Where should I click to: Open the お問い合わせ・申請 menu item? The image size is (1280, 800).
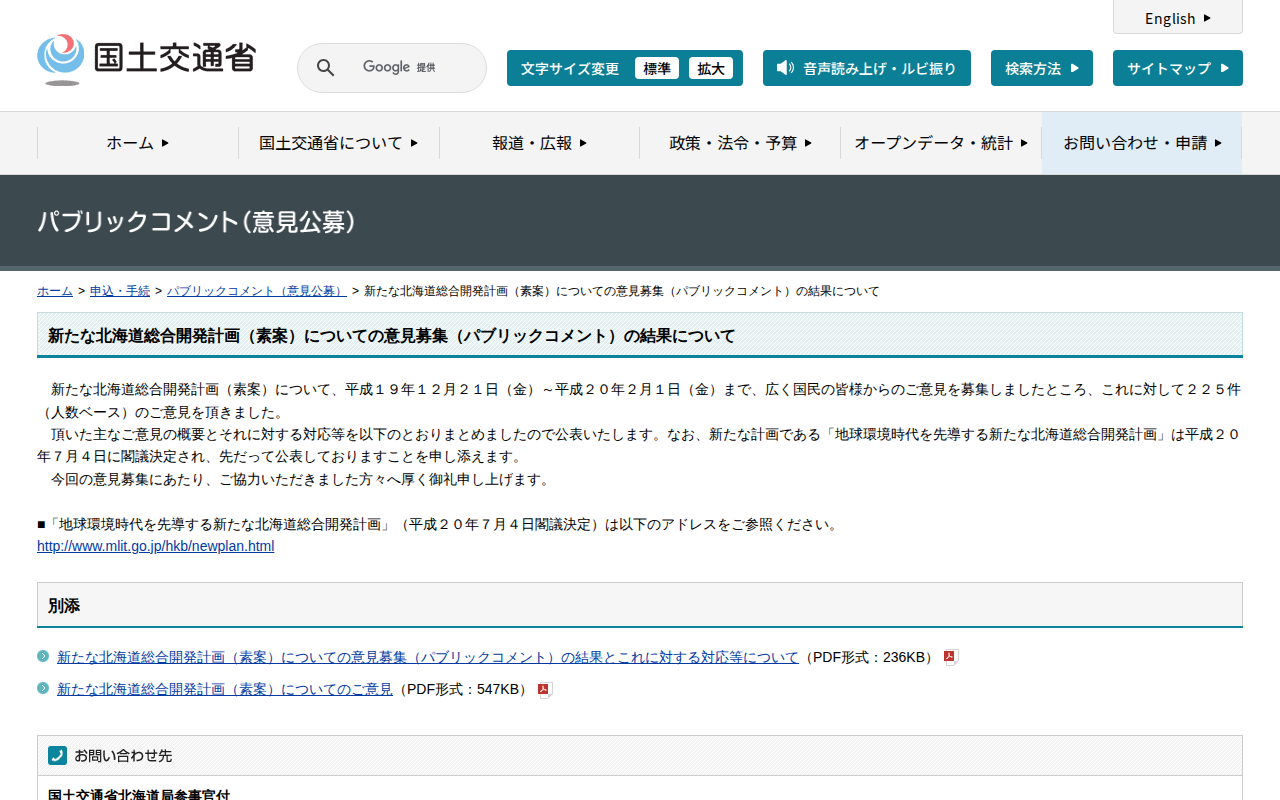pos(1140,143)
